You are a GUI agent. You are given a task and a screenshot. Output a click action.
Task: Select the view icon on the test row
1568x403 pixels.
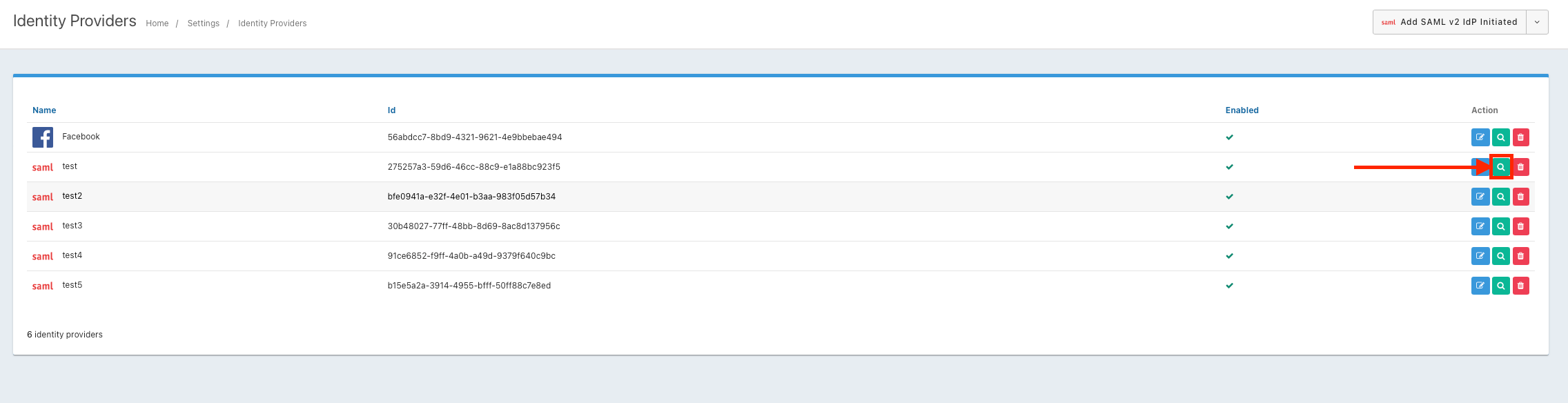[1500, 167]
